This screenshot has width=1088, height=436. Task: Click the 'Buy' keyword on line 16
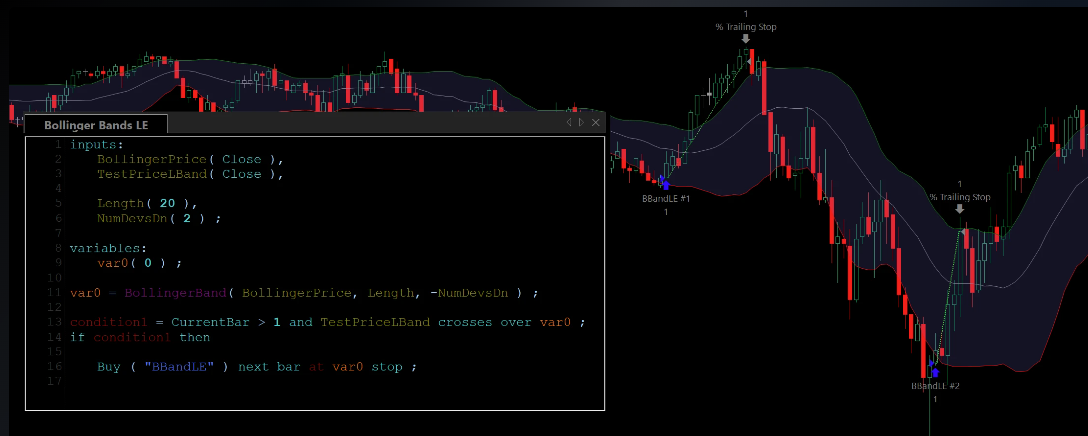[109, 367]
